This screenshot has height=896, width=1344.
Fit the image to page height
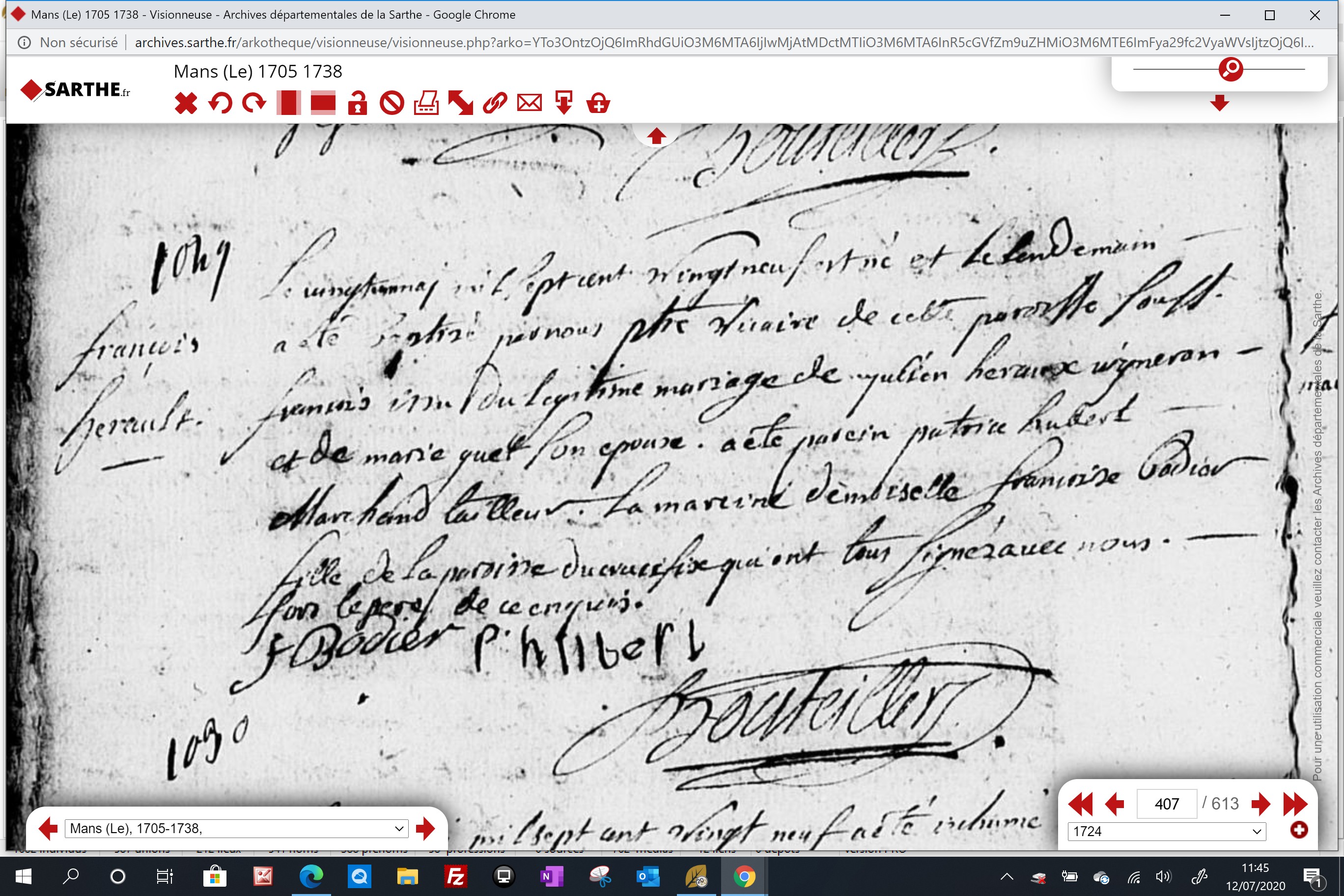288,104
